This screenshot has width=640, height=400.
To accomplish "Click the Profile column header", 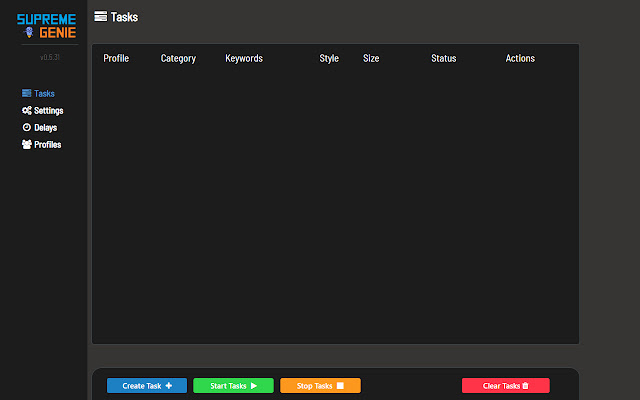I will point(116,58).
